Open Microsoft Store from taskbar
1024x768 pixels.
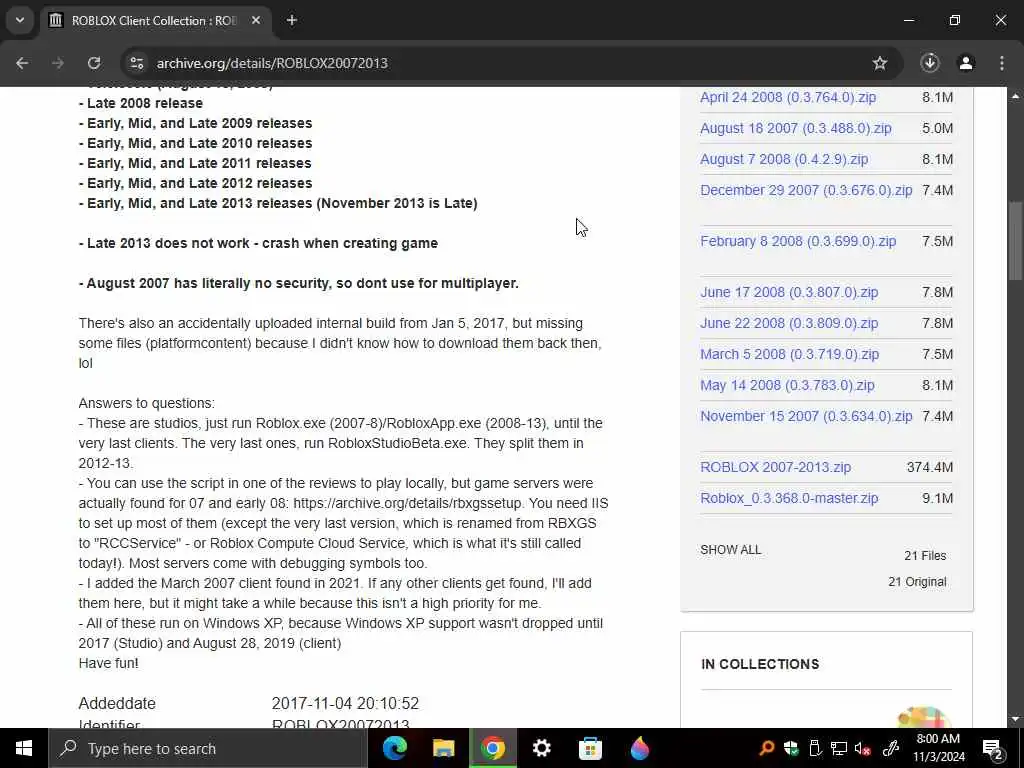click(590, 748)
